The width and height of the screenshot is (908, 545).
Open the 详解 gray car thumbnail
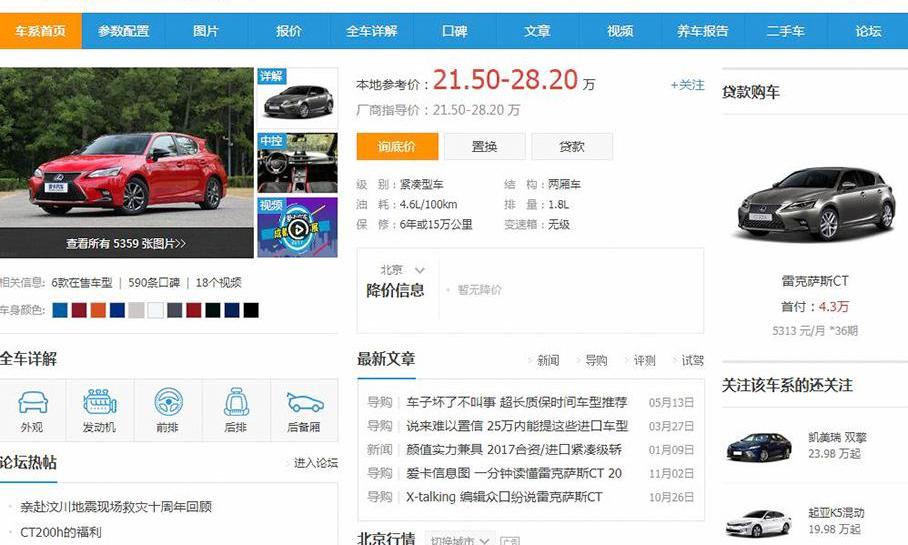[x=298, y=98]
